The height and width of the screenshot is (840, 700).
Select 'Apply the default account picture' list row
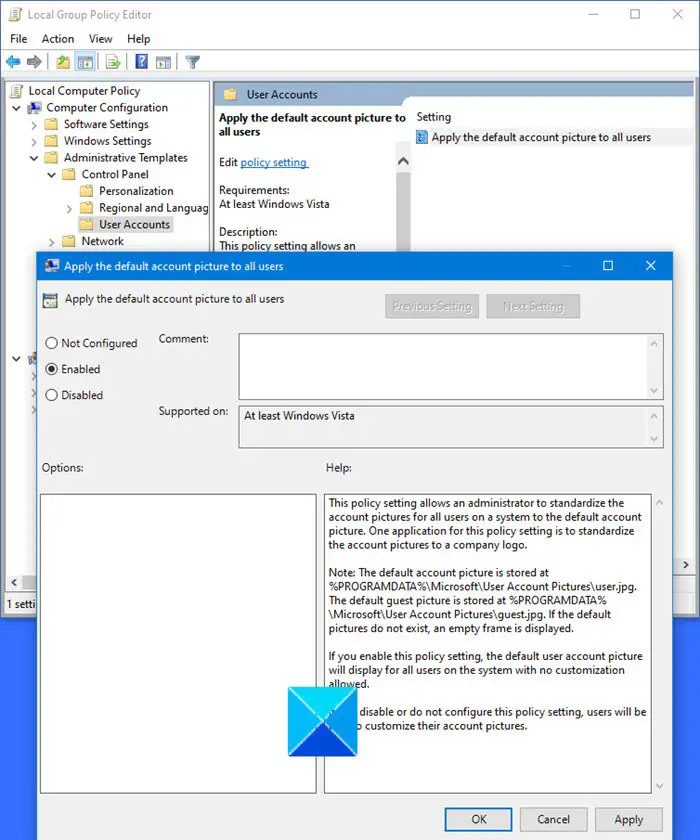tap(553, 137)
